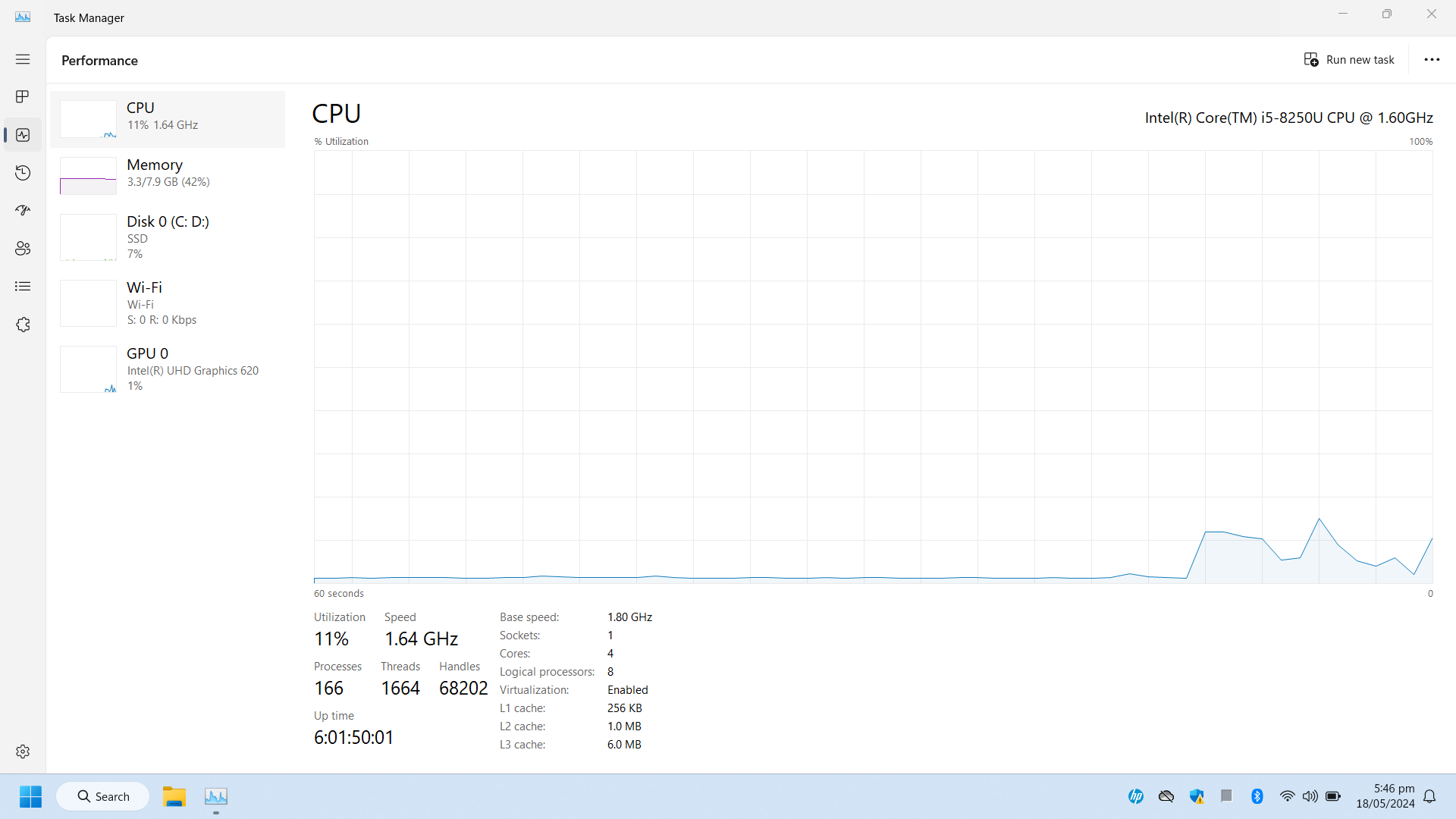Click the 1.64 GHz speed value
This screenshot has width=1456, height=819.
421,639
